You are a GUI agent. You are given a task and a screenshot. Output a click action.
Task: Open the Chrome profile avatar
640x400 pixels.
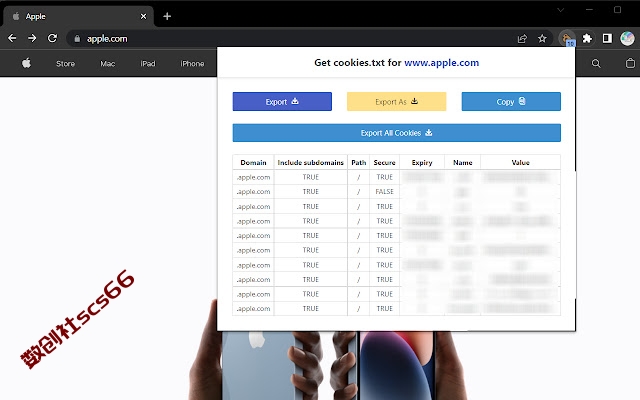pyautogui.click(x=627, y=38)
